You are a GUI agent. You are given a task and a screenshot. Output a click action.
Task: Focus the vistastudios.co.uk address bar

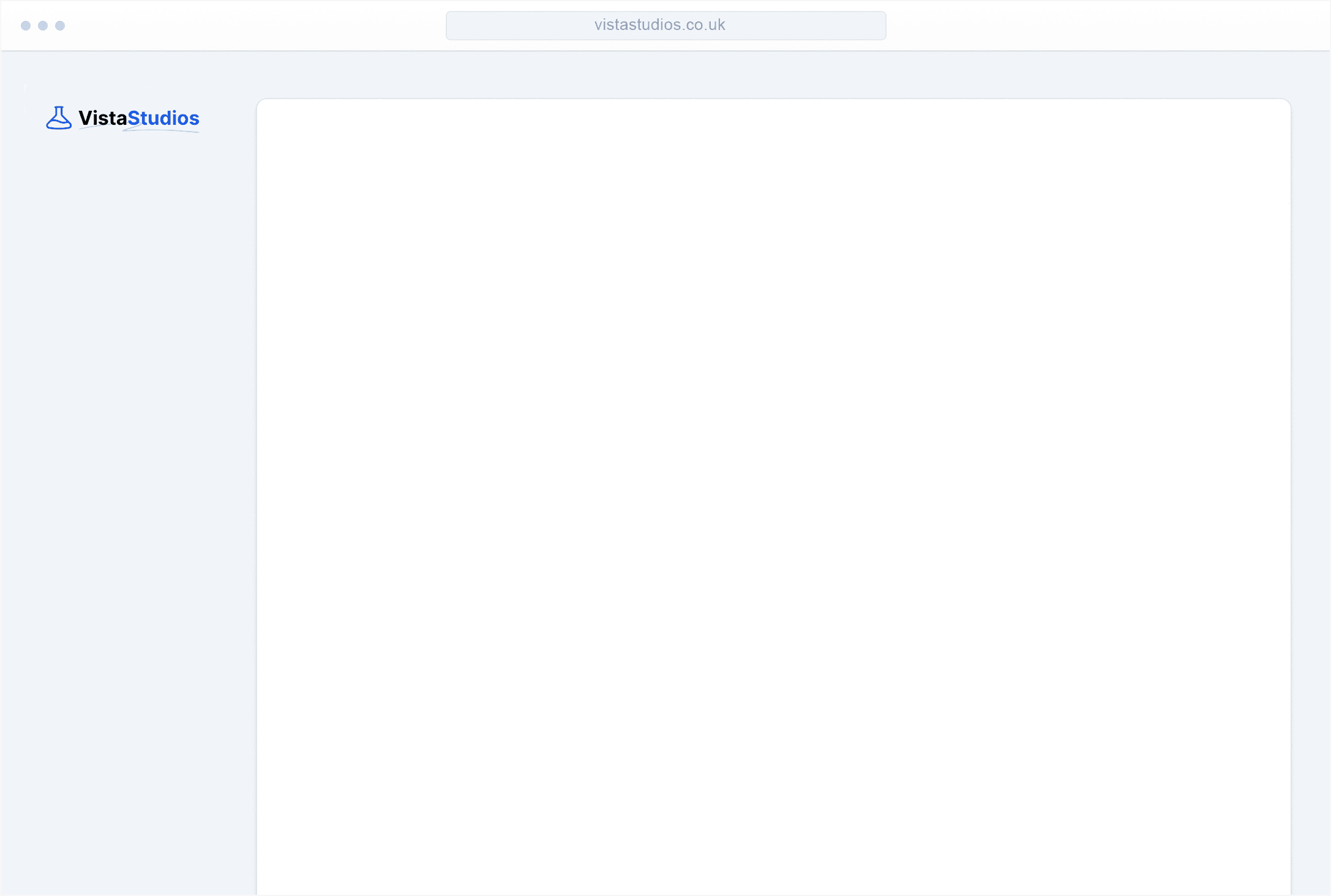[x=665, y=25]
